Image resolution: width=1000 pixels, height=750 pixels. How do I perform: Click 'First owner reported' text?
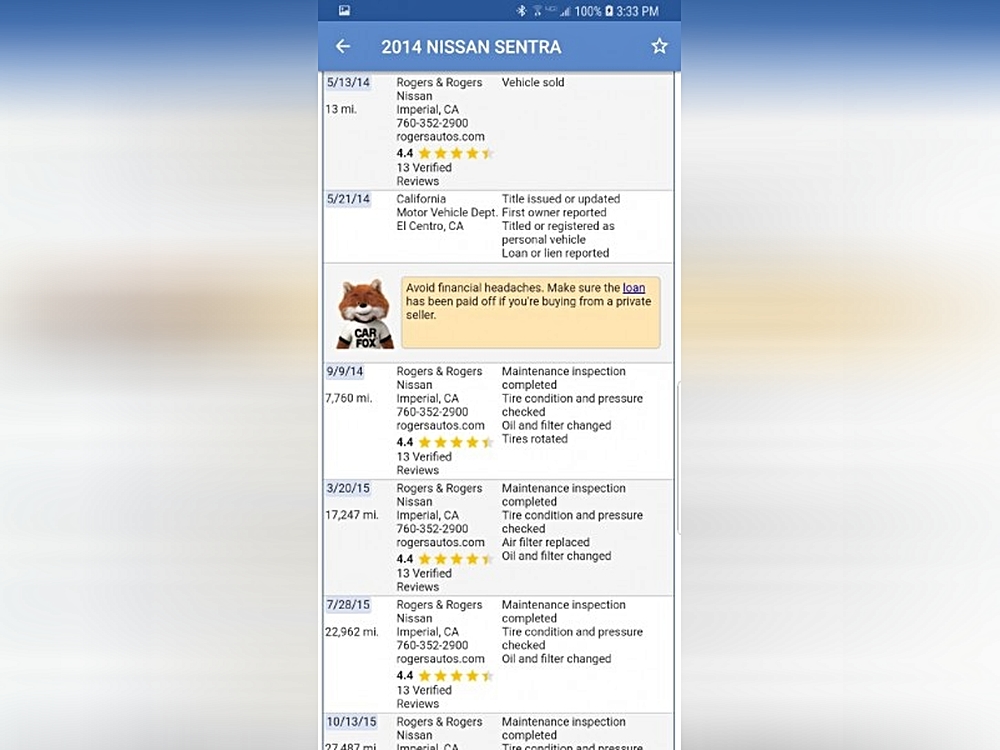(554, 212)
